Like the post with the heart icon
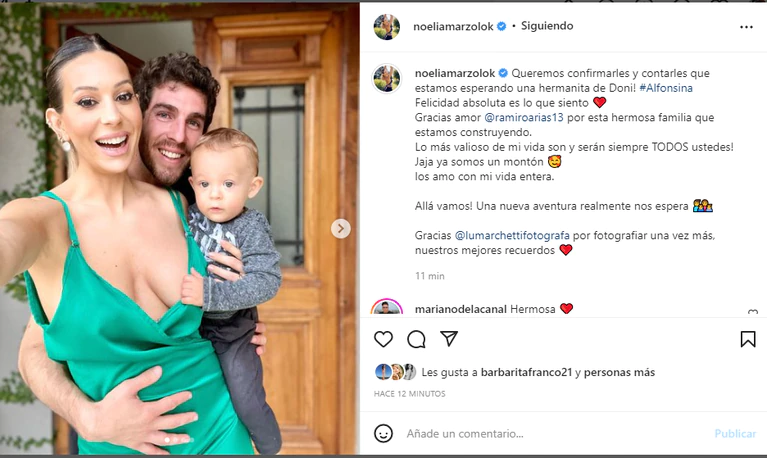767x458 pixels. coord(384,339)
